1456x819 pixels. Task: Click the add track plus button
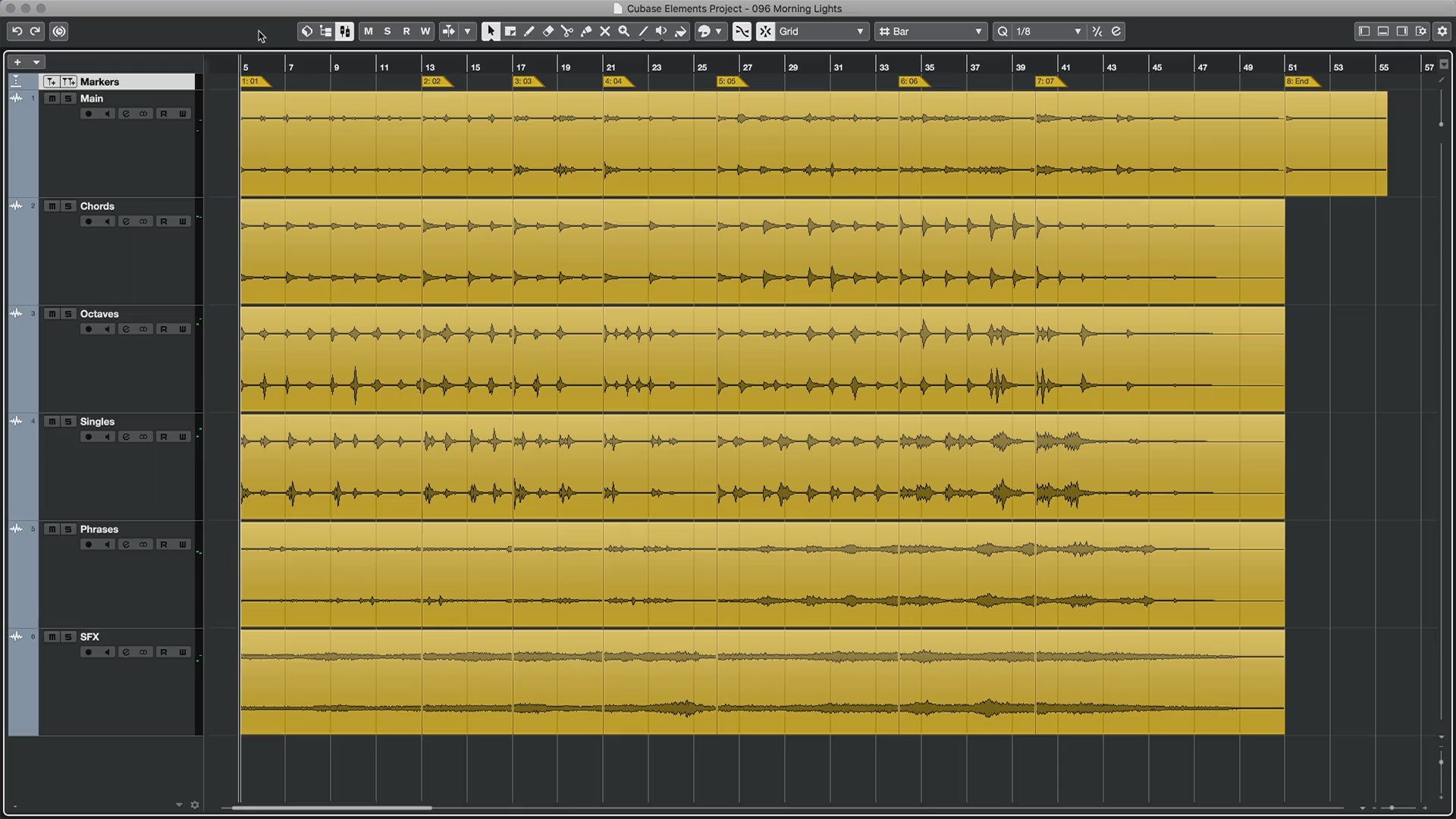pyautogui.click(x=17, y=62)
